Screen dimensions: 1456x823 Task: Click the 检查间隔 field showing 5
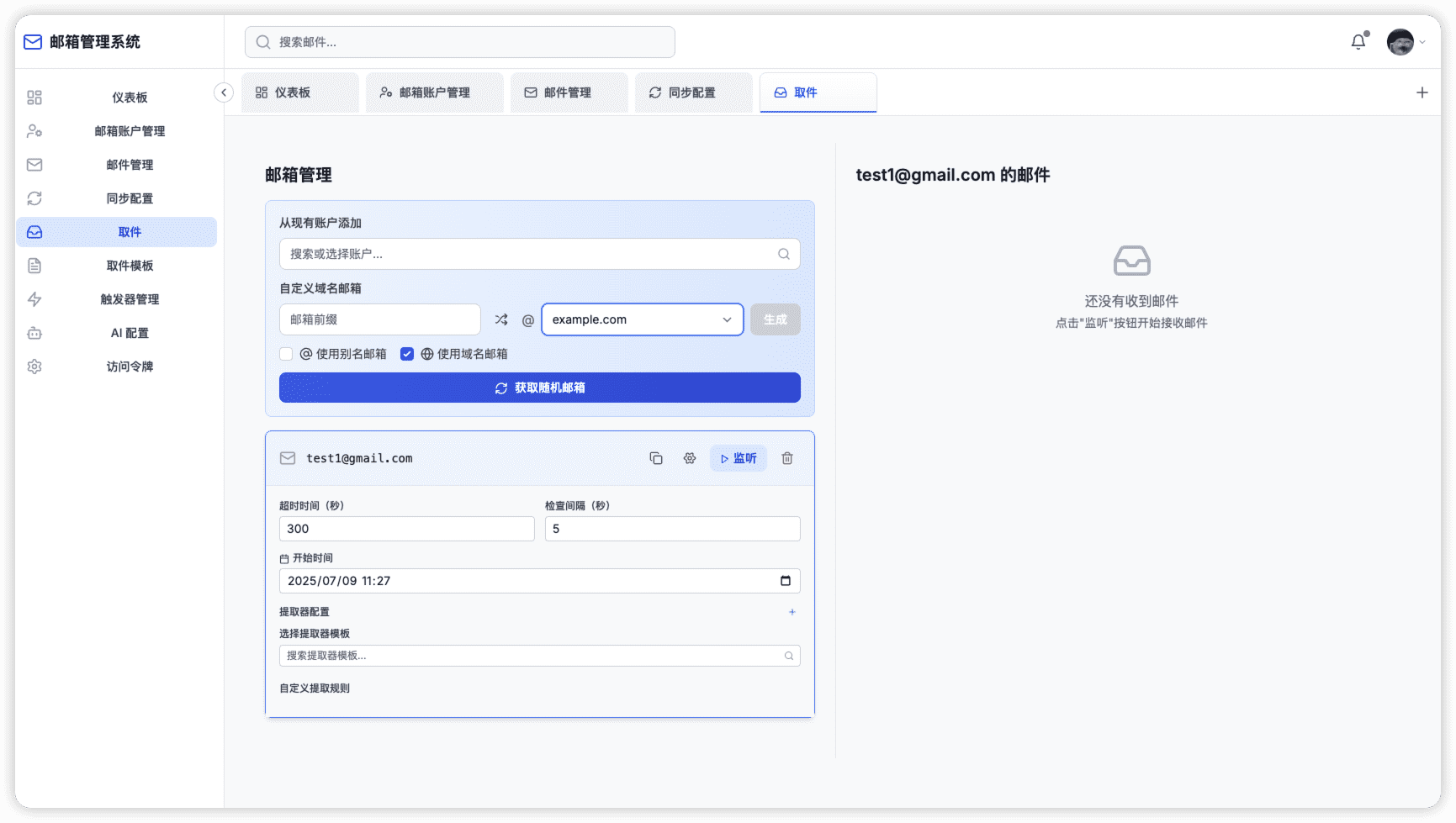[x=673, y=529]
